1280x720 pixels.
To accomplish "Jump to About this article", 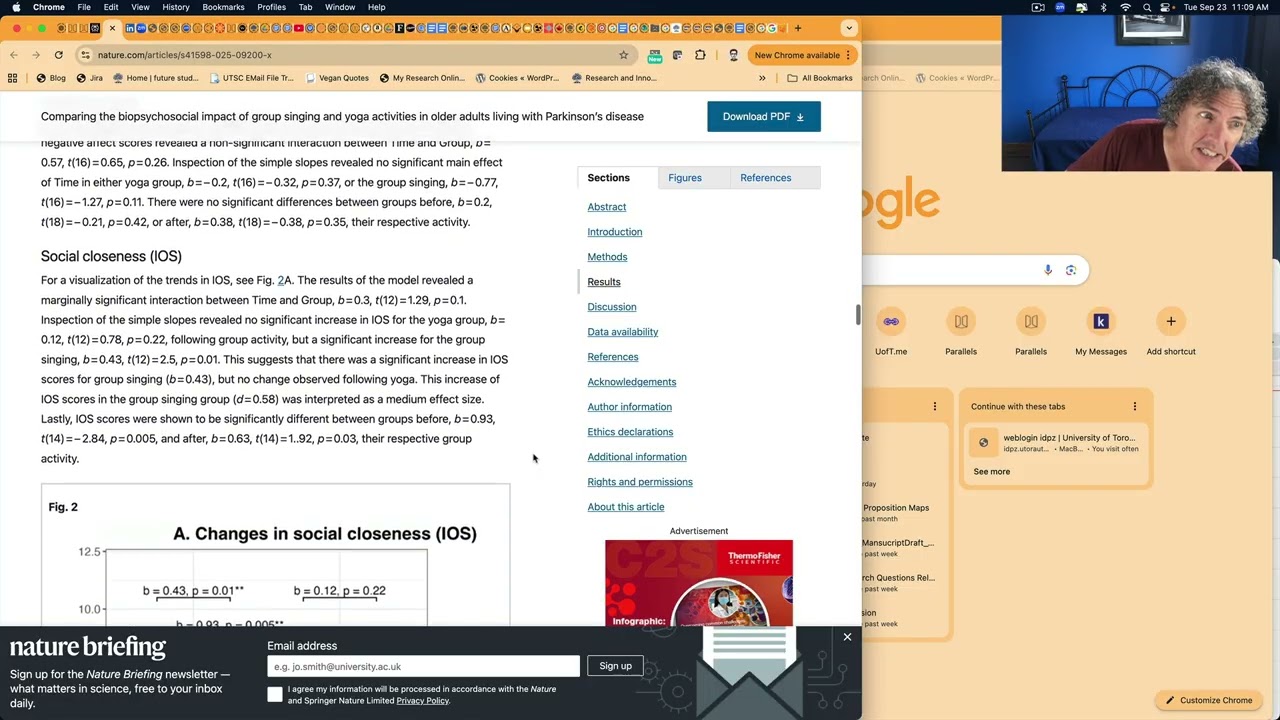I will click(626, 507).
